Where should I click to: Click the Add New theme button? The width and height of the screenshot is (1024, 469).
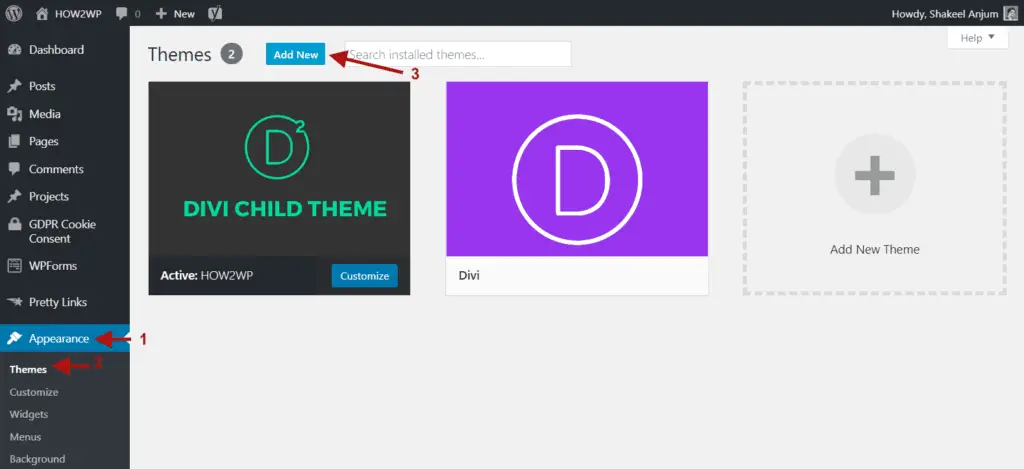pos(296,54)
